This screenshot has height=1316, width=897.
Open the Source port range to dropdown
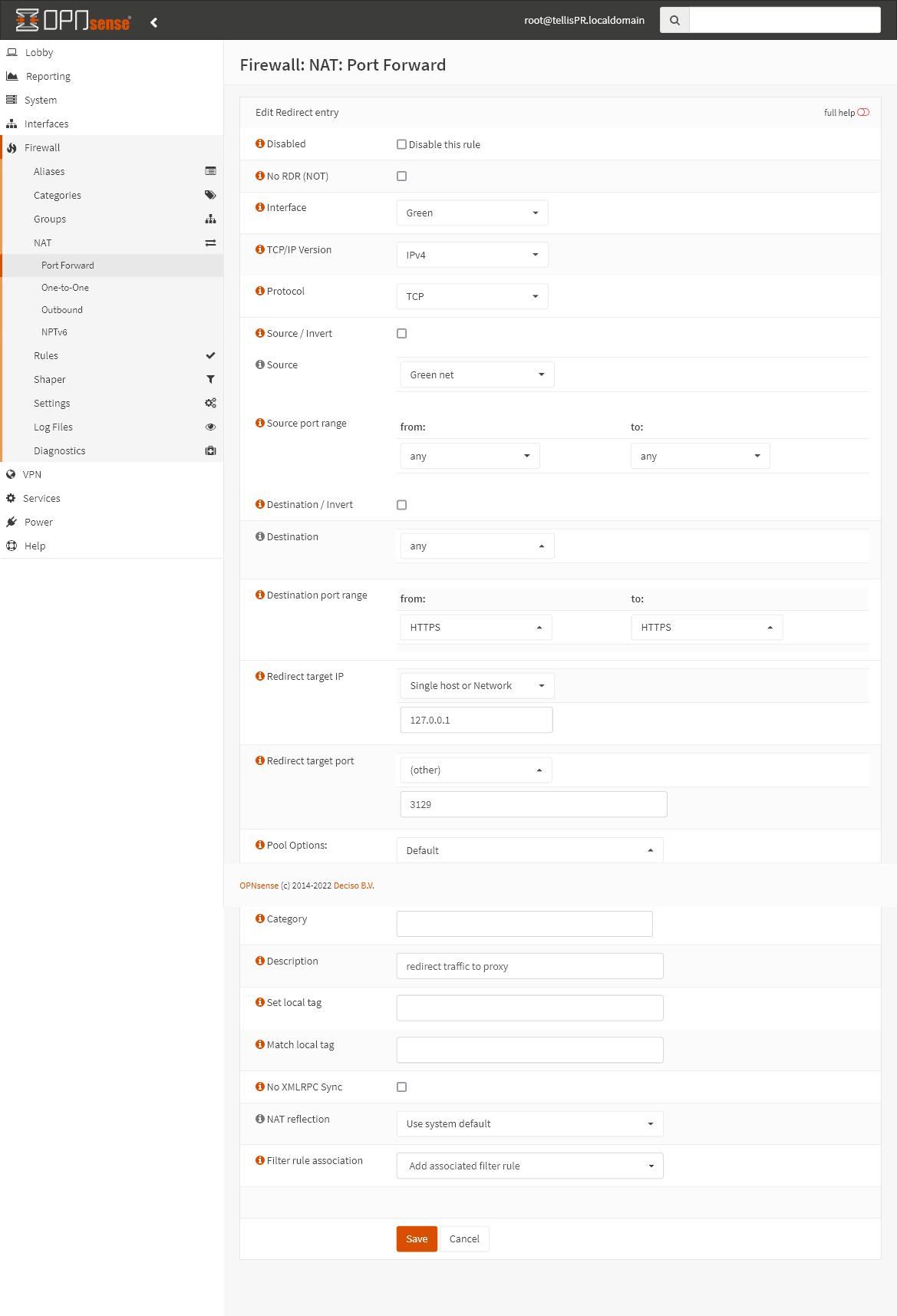pyautogui.click(x=700, y=456)
